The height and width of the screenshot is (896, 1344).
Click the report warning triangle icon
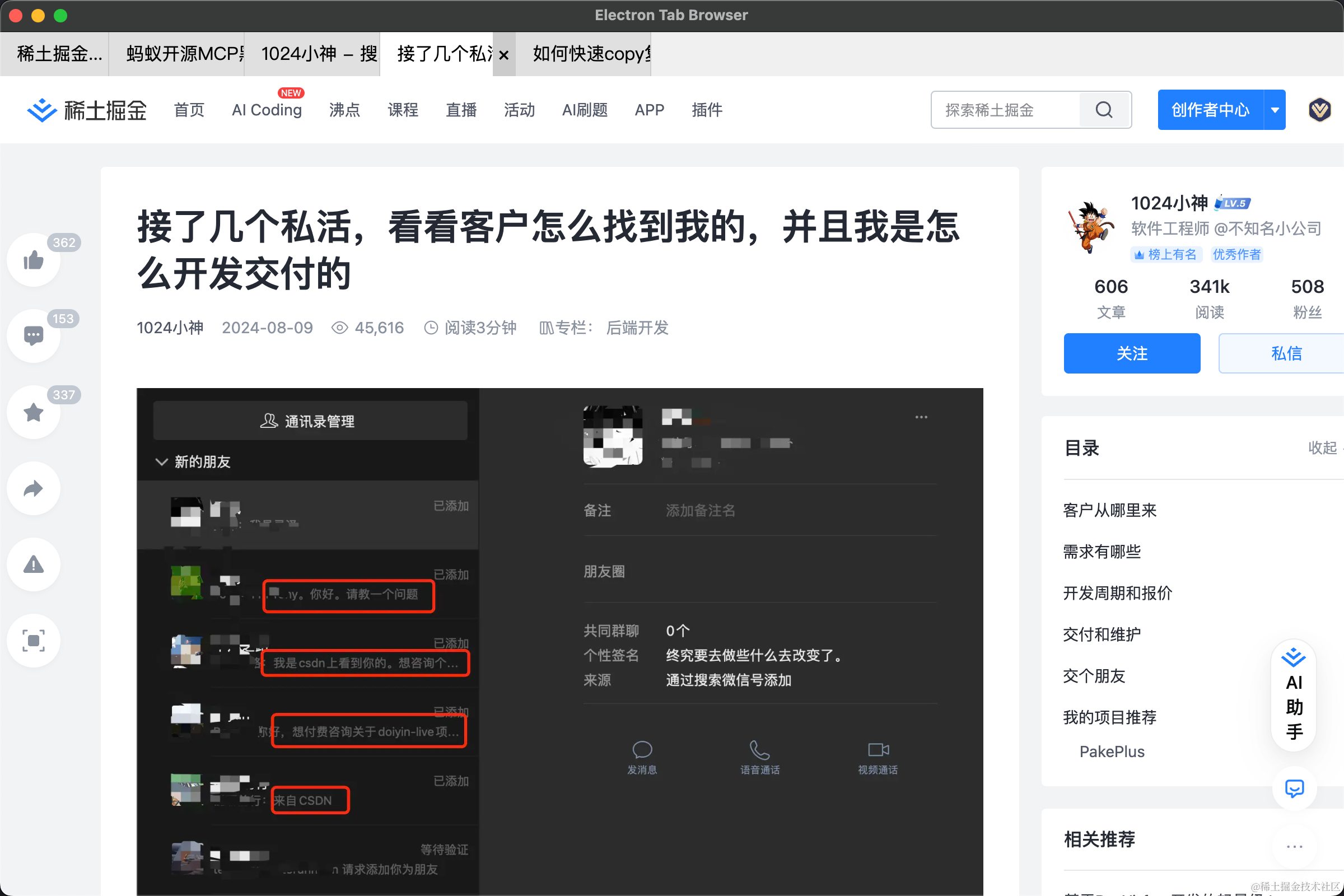33,564
